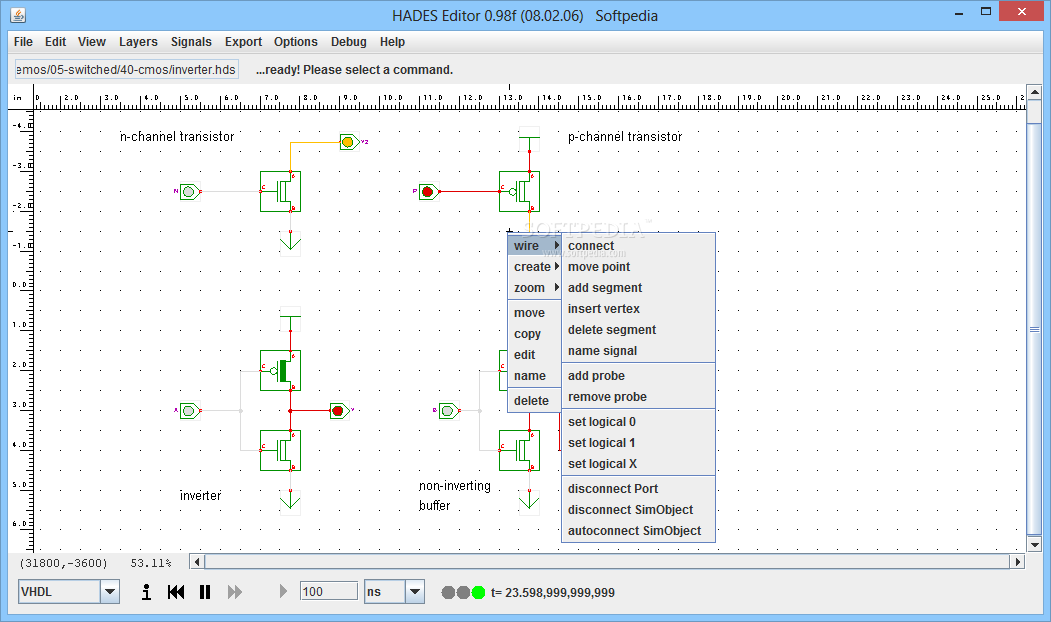The width and height of the screenshot is (1051, 622).
Task: Click the ground symbol under non-inverting buffer
Action: point(529,500)
